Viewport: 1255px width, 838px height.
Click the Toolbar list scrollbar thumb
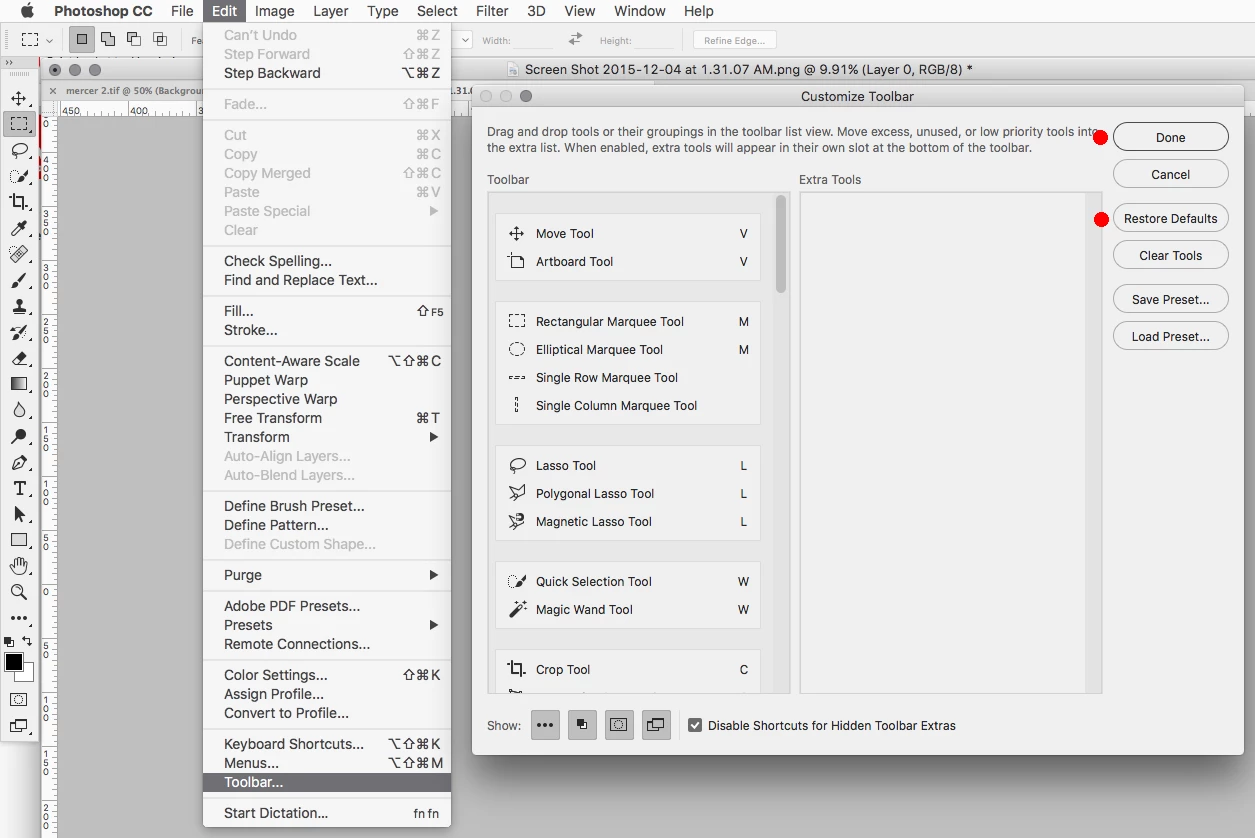click(x=781, y=245)
